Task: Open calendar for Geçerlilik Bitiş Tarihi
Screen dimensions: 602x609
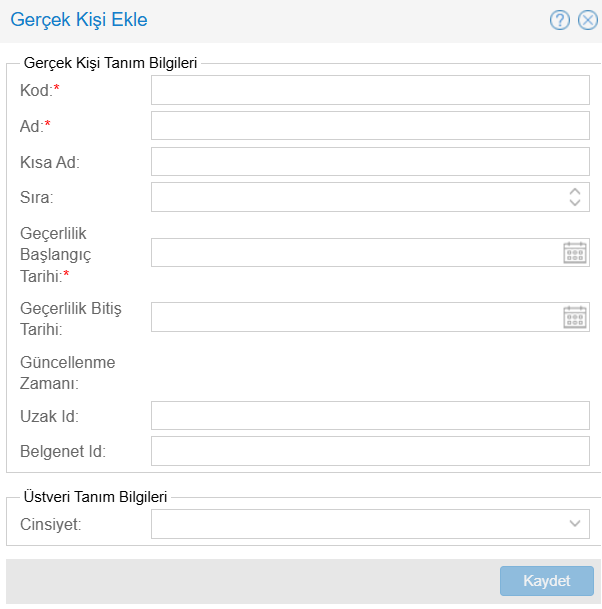Action: coord(574,317)
